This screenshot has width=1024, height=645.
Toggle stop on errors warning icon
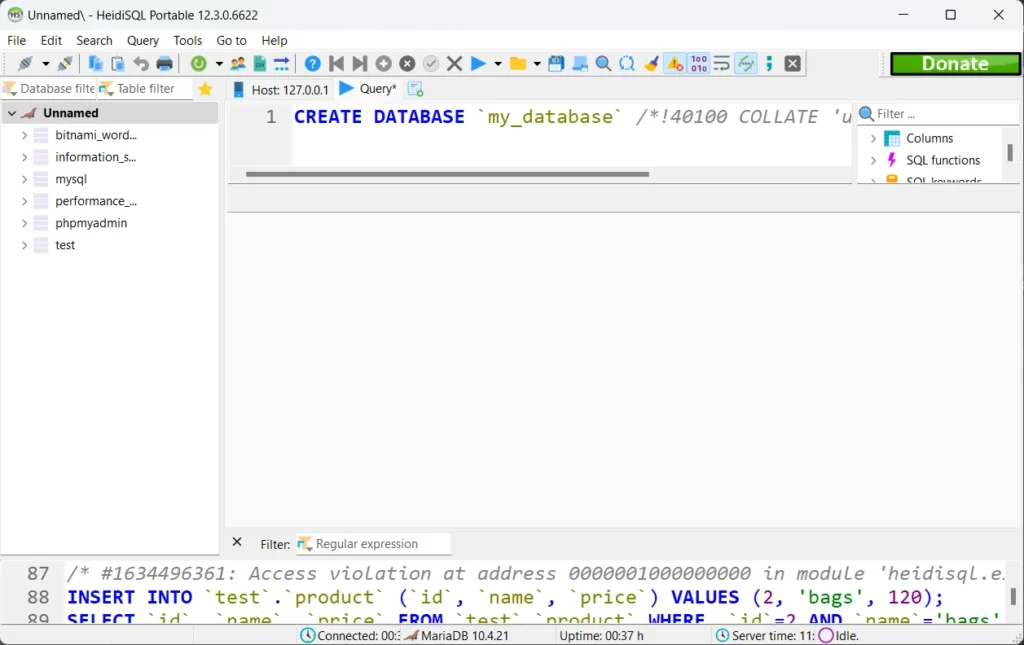[x=675, y=63]
